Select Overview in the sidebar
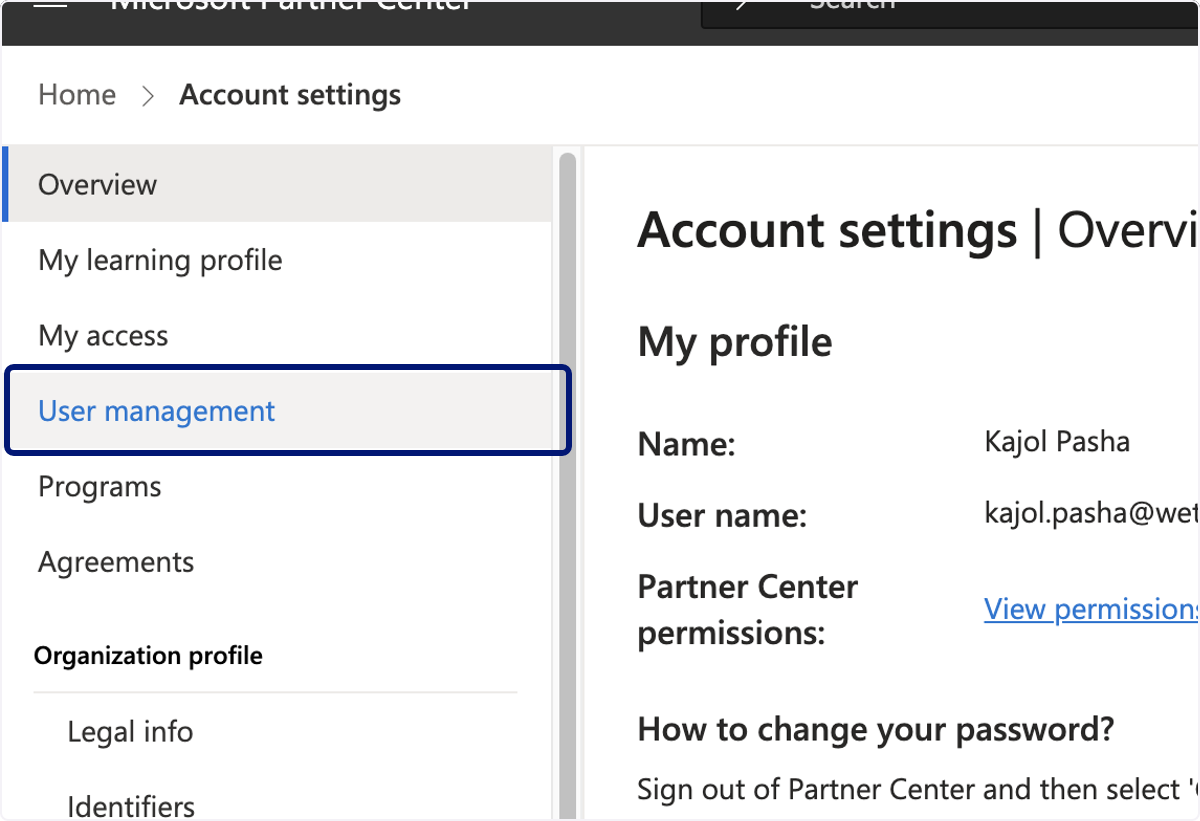The height and width of the screenshot is (821, 1200). (277, 184)
